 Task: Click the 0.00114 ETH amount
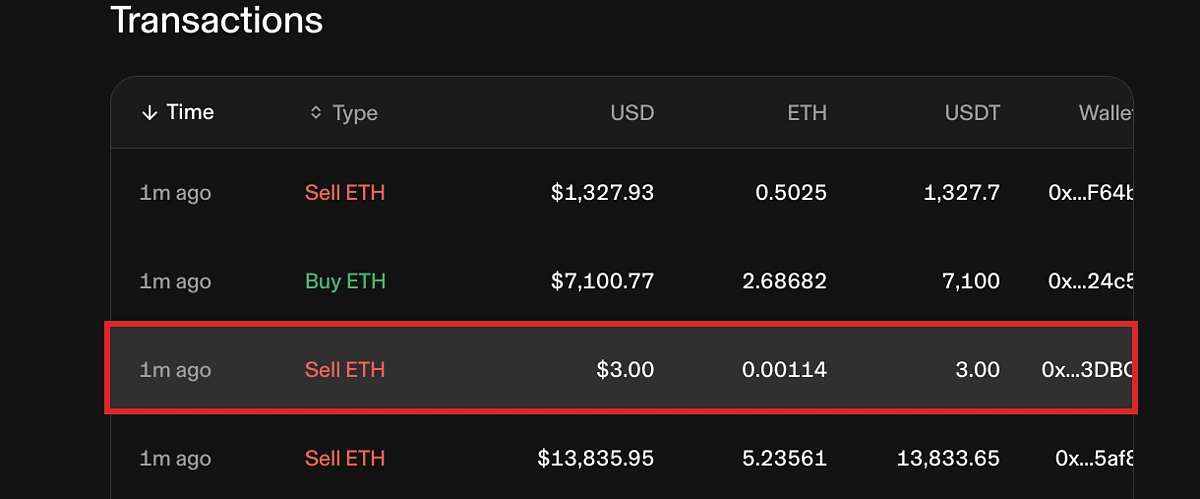pos(784,370)
